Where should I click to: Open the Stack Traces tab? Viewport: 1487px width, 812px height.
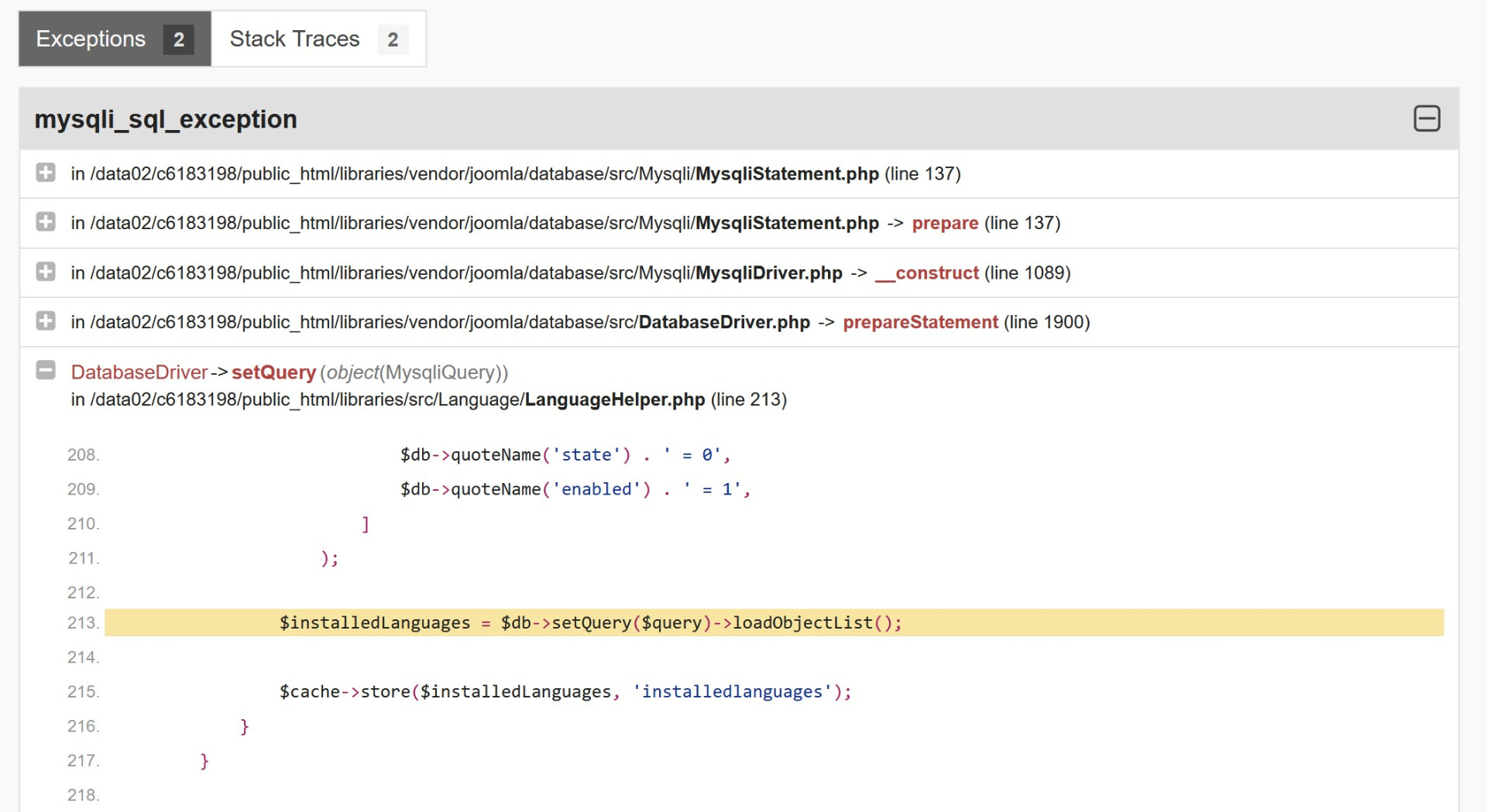294,39
